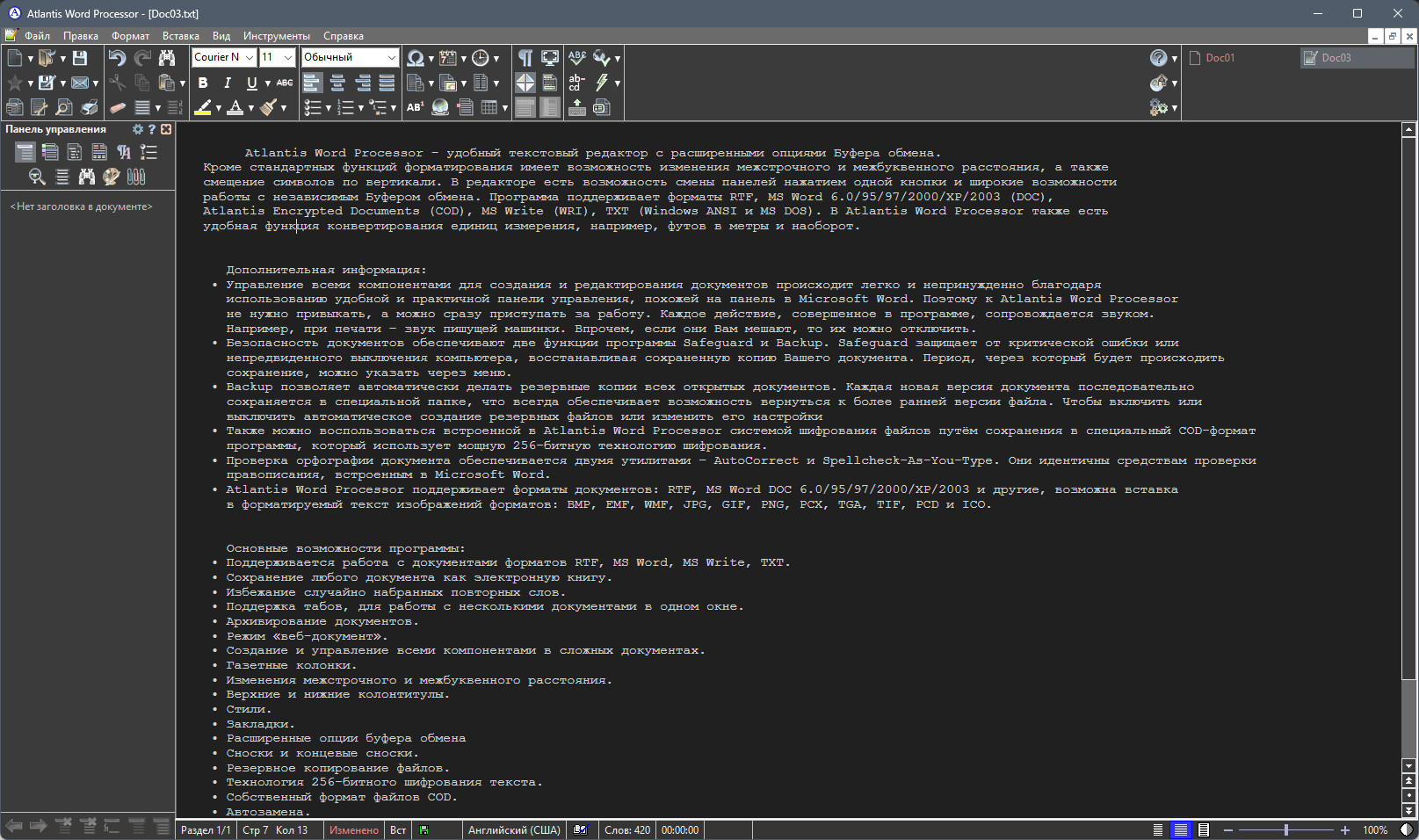Click the eraser clear formatting icon
The image size is (1419, 840).
point(117,107)
